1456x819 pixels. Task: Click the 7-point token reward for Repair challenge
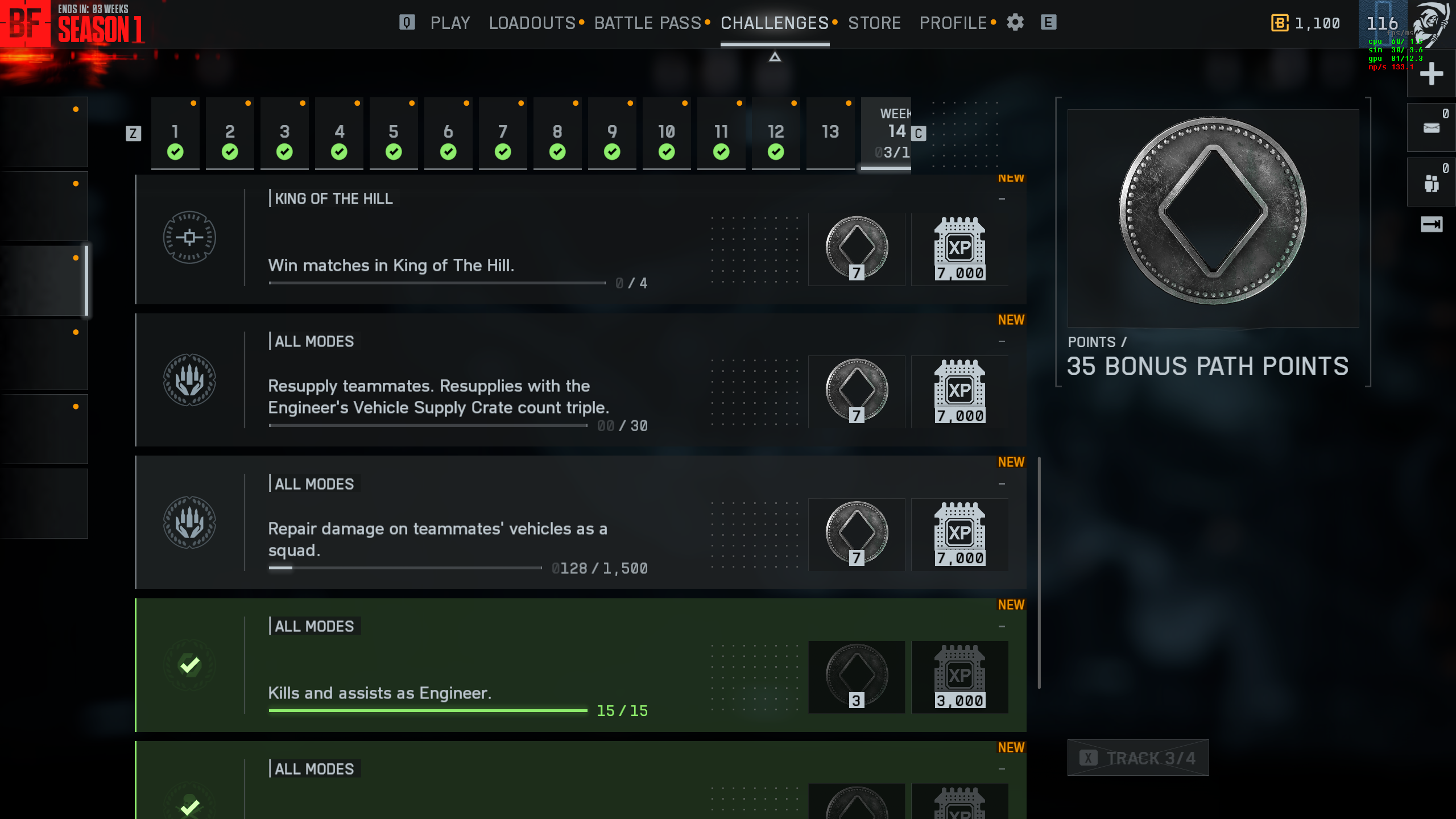(857, 534)
